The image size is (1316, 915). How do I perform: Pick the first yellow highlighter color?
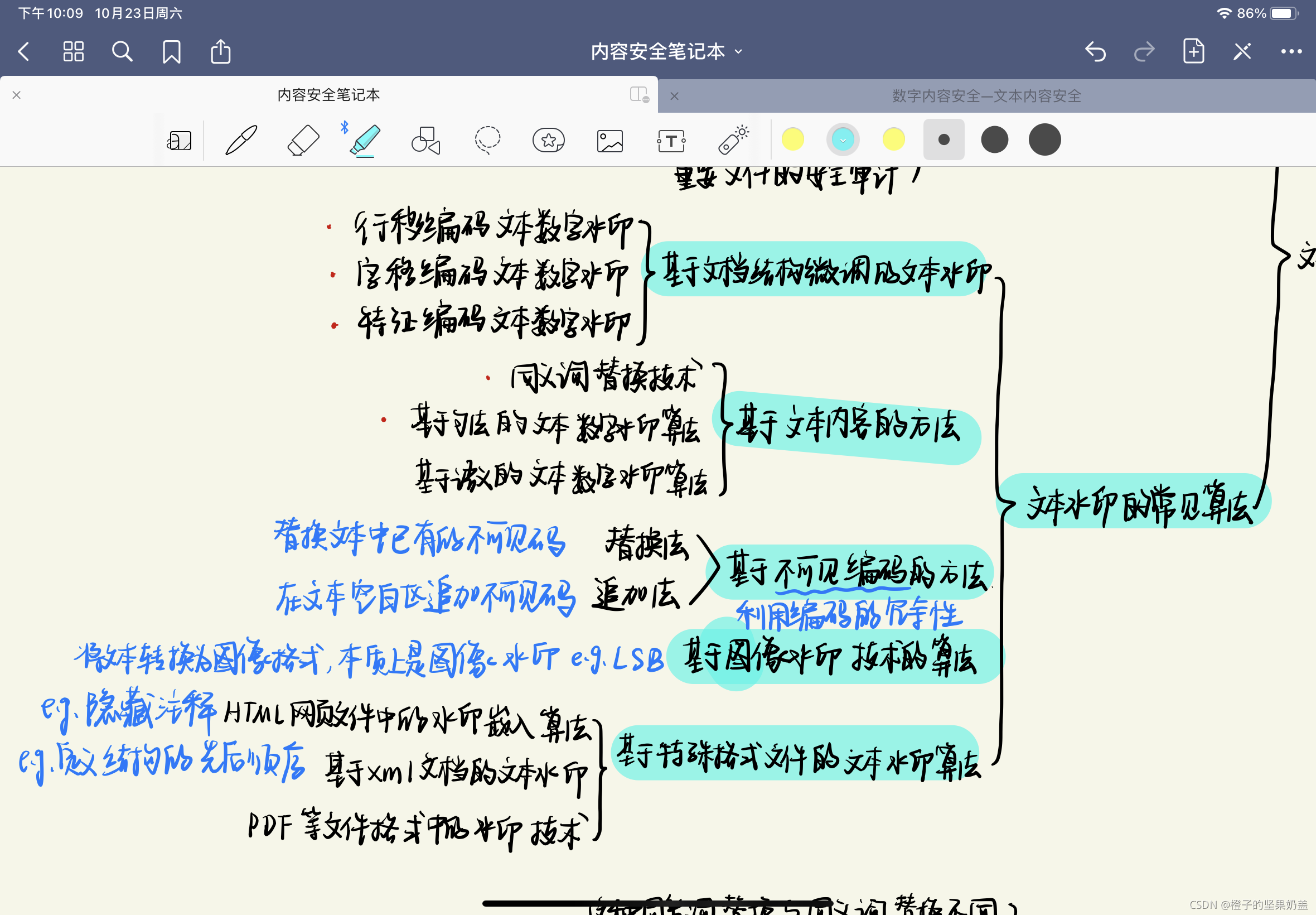tap(793, 139)
